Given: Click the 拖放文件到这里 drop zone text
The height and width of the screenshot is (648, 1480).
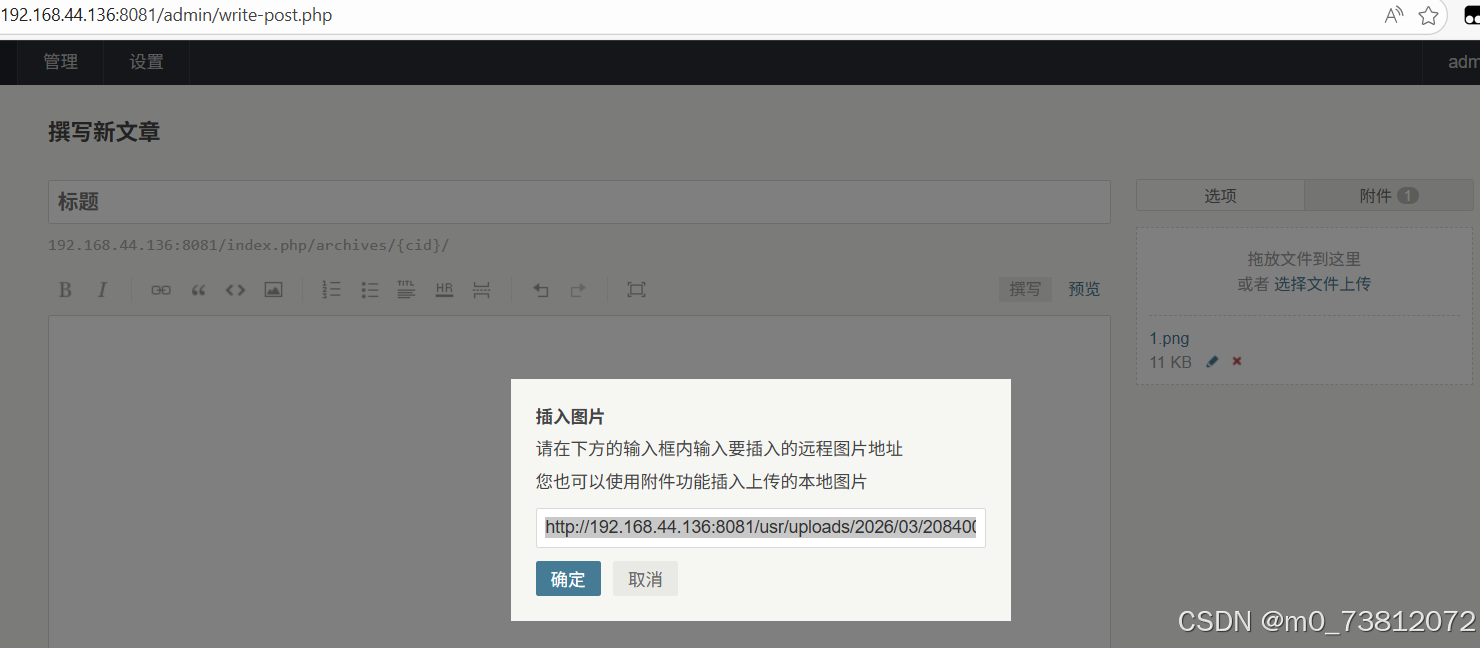Looking at the screenshot, I should [x=1304, y=259].
